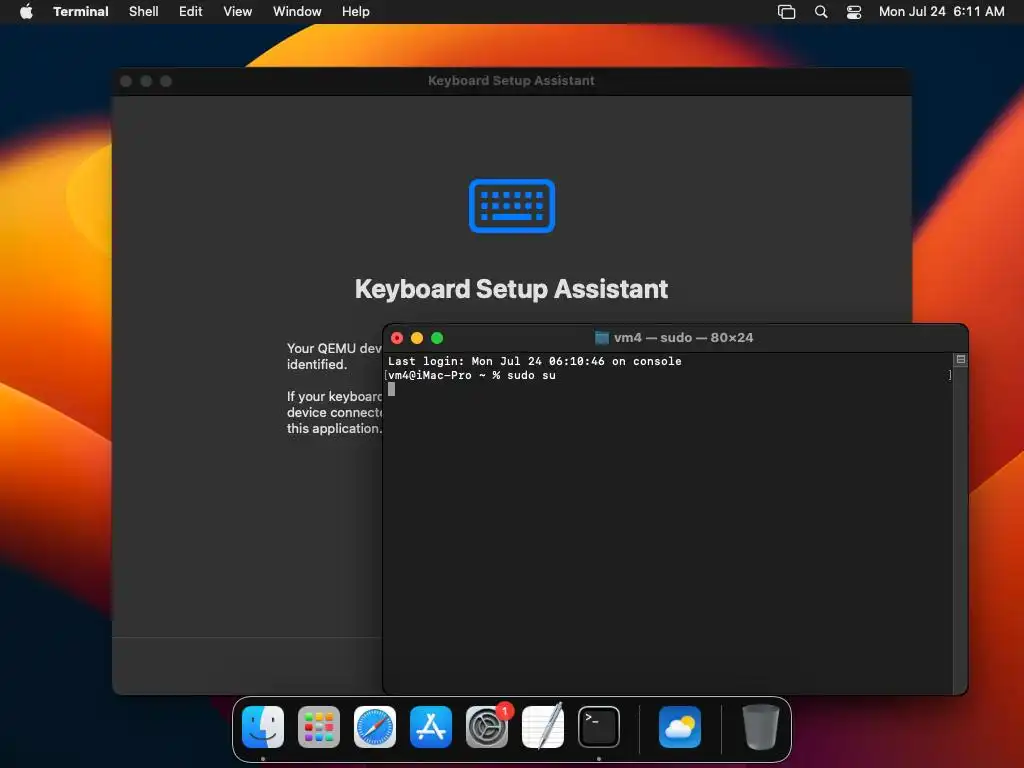This screenshot has height=768, width=1024.
Task: Open the Weather app from the Dock
Action: point(680,727)
